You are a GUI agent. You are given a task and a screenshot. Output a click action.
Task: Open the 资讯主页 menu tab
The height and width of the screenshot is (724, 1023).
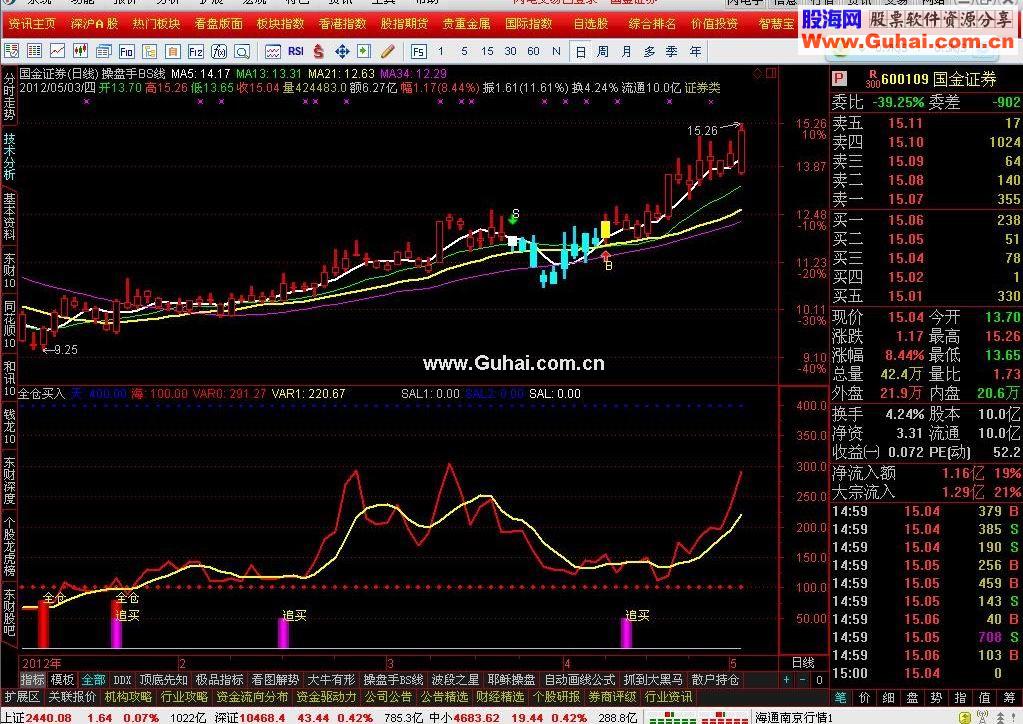click(x=32, y=24)
